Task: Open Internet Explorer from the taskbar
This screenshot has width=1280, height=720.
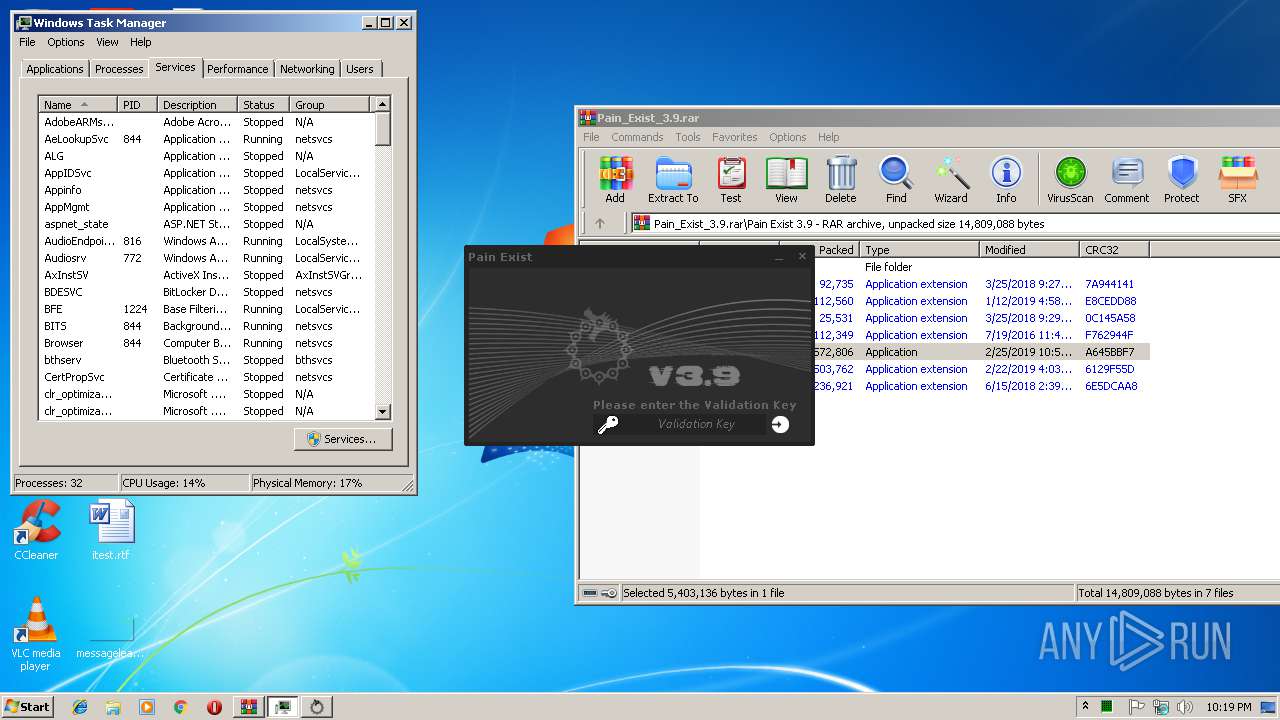Action: point(80,707)
